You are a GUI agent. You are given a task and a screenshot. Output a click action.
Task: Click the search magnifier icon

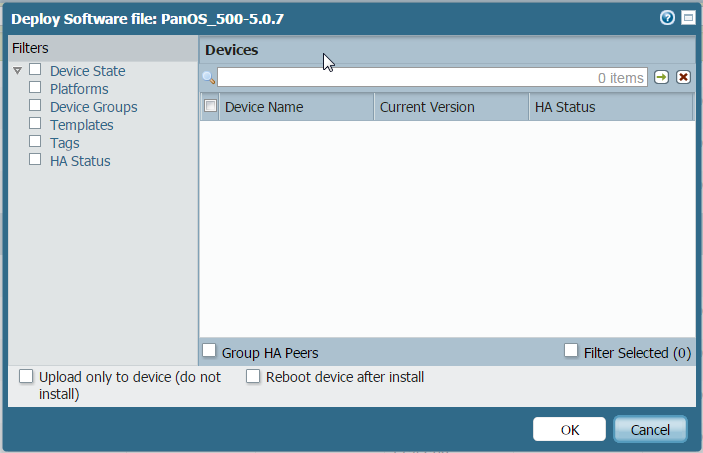click(x=208, y=78)
